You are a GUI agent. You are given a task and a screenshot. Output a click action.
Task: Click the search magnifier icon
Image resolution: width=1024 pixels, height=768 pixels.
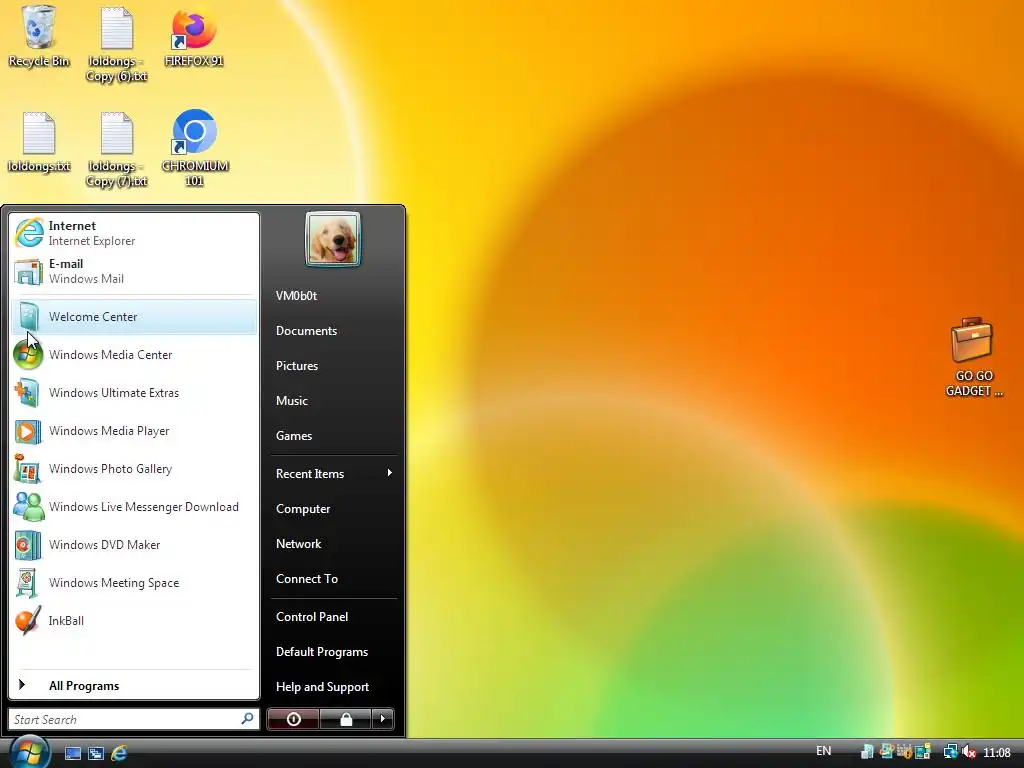pyautogui.click(x=248, y=718)
